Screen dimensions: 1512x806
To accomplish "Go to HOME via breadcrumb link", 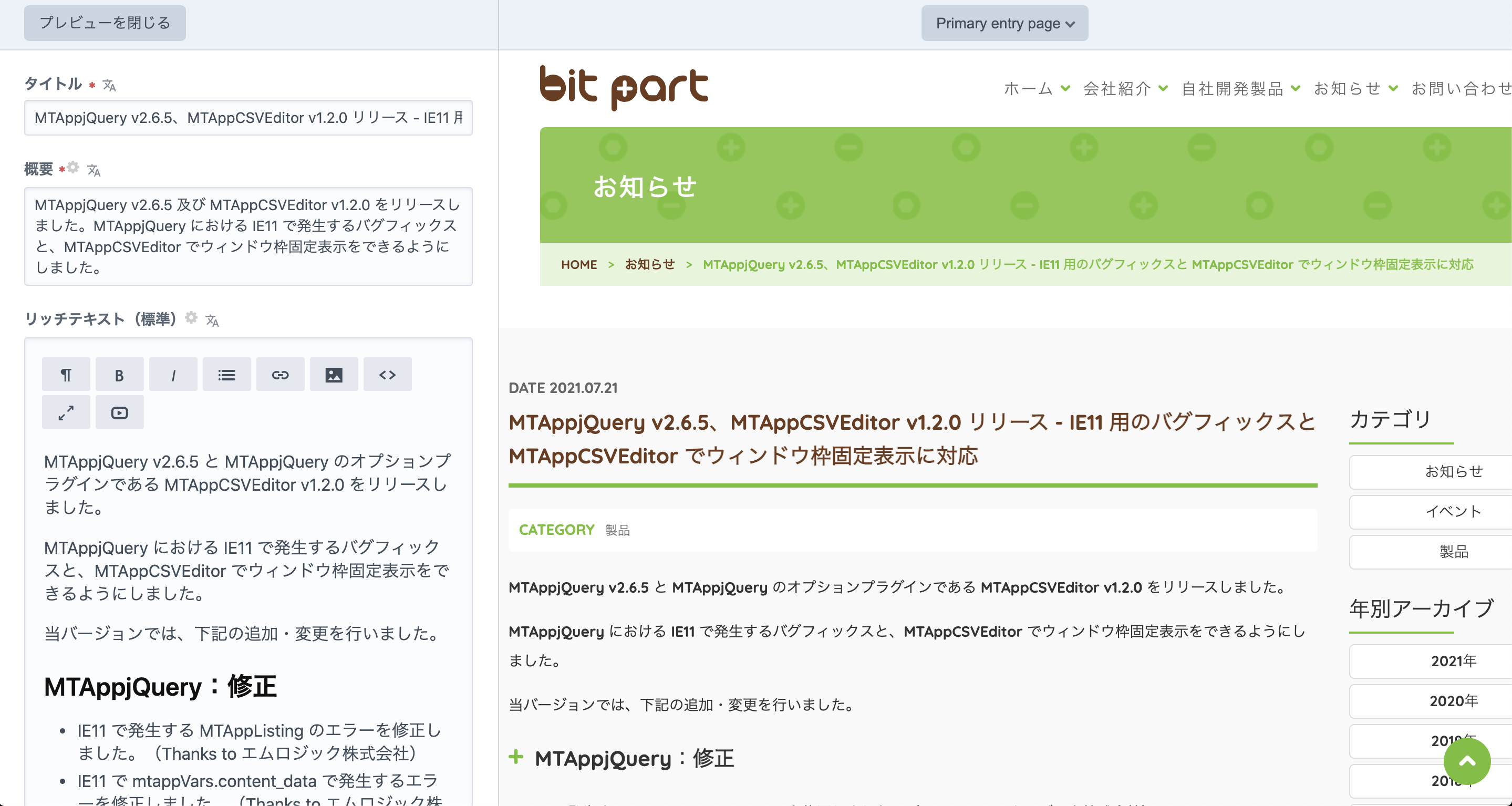I will 579,265.
